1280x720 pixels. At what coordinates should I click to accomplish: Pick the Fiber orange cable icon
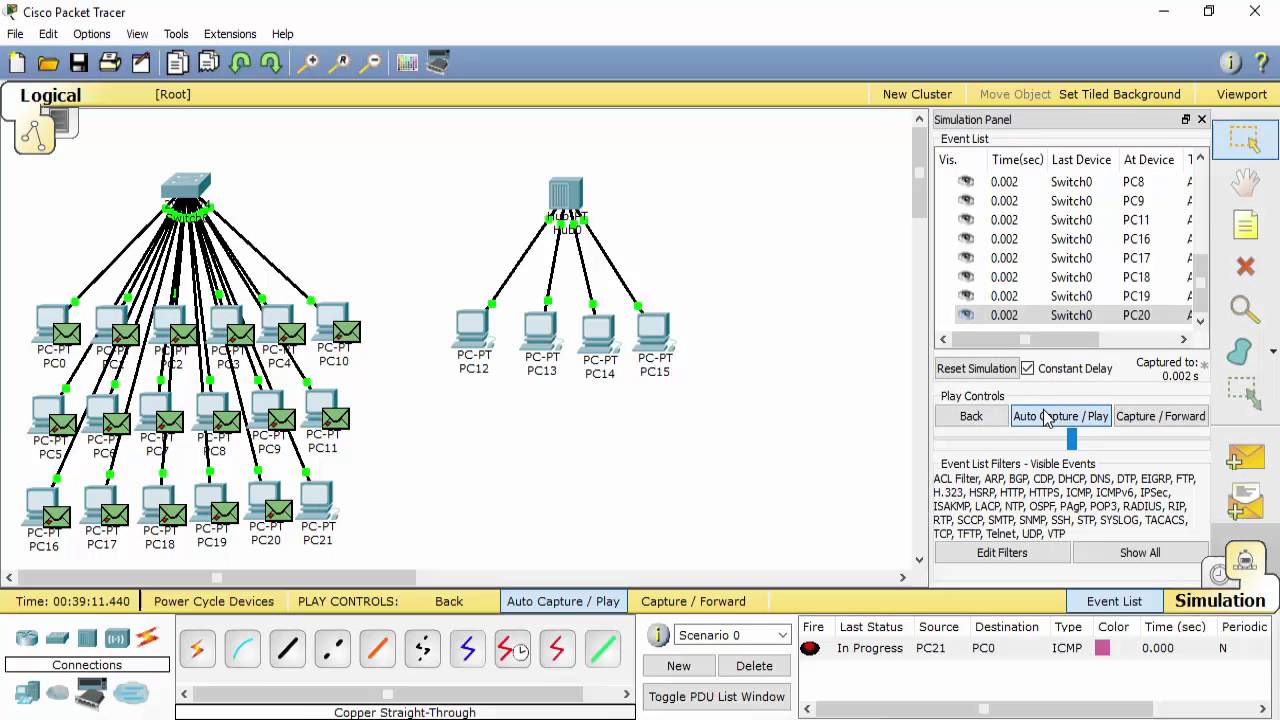pyautogui.click(x=377, y=650)
